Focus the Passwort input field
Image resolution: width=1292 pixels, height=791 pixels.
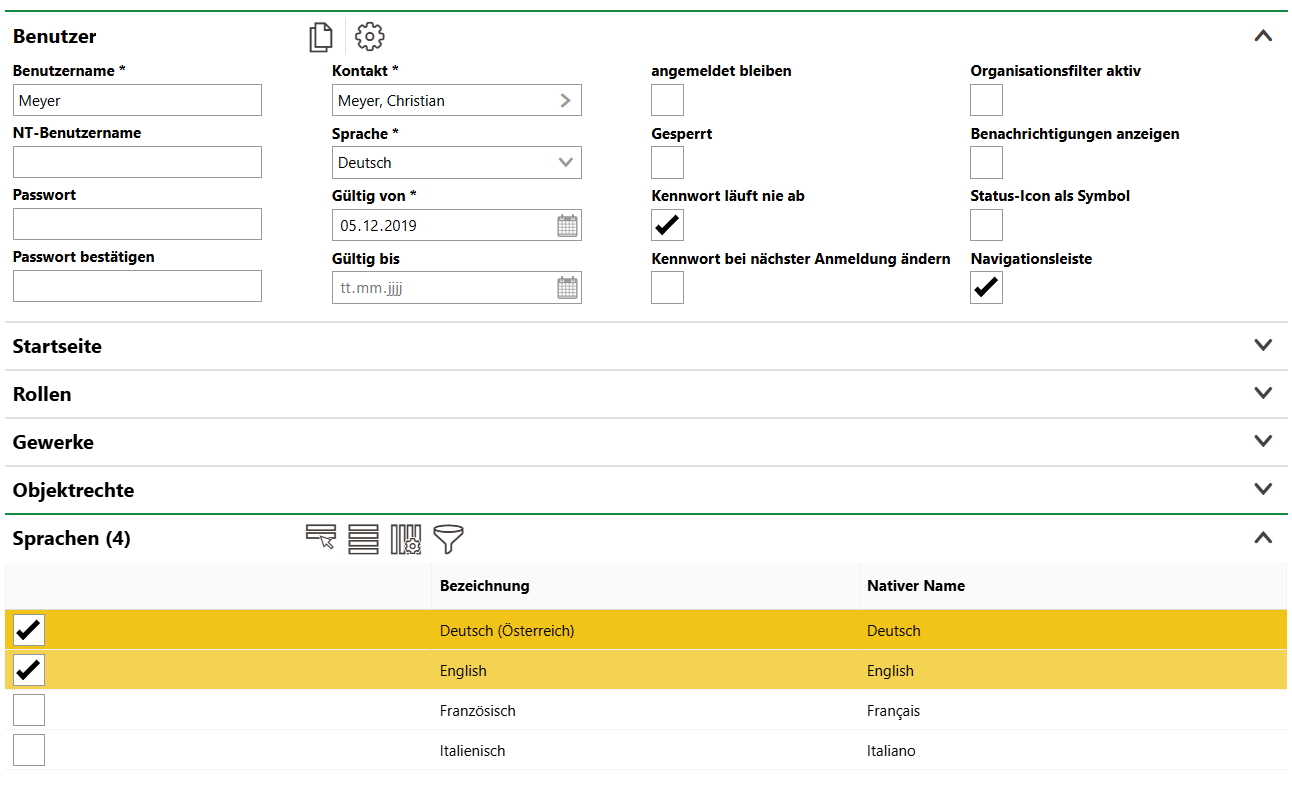click(137, 224)
